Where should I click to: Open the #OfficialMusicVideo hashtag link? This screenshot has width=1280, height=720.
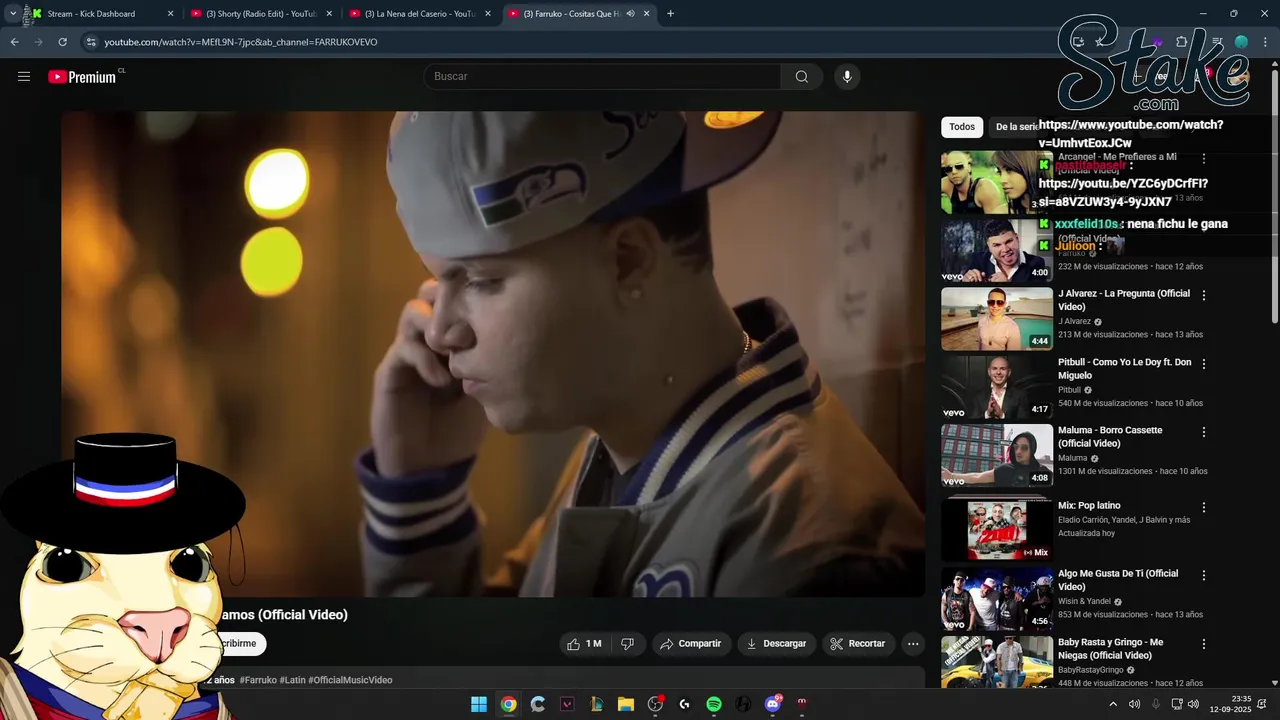click(350, 680)
